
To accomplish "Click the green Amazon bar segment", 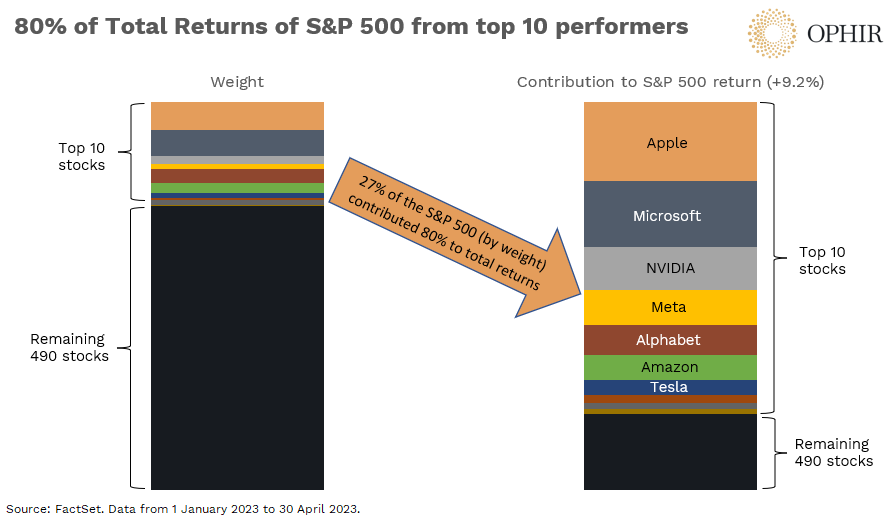I will point(667,367).
